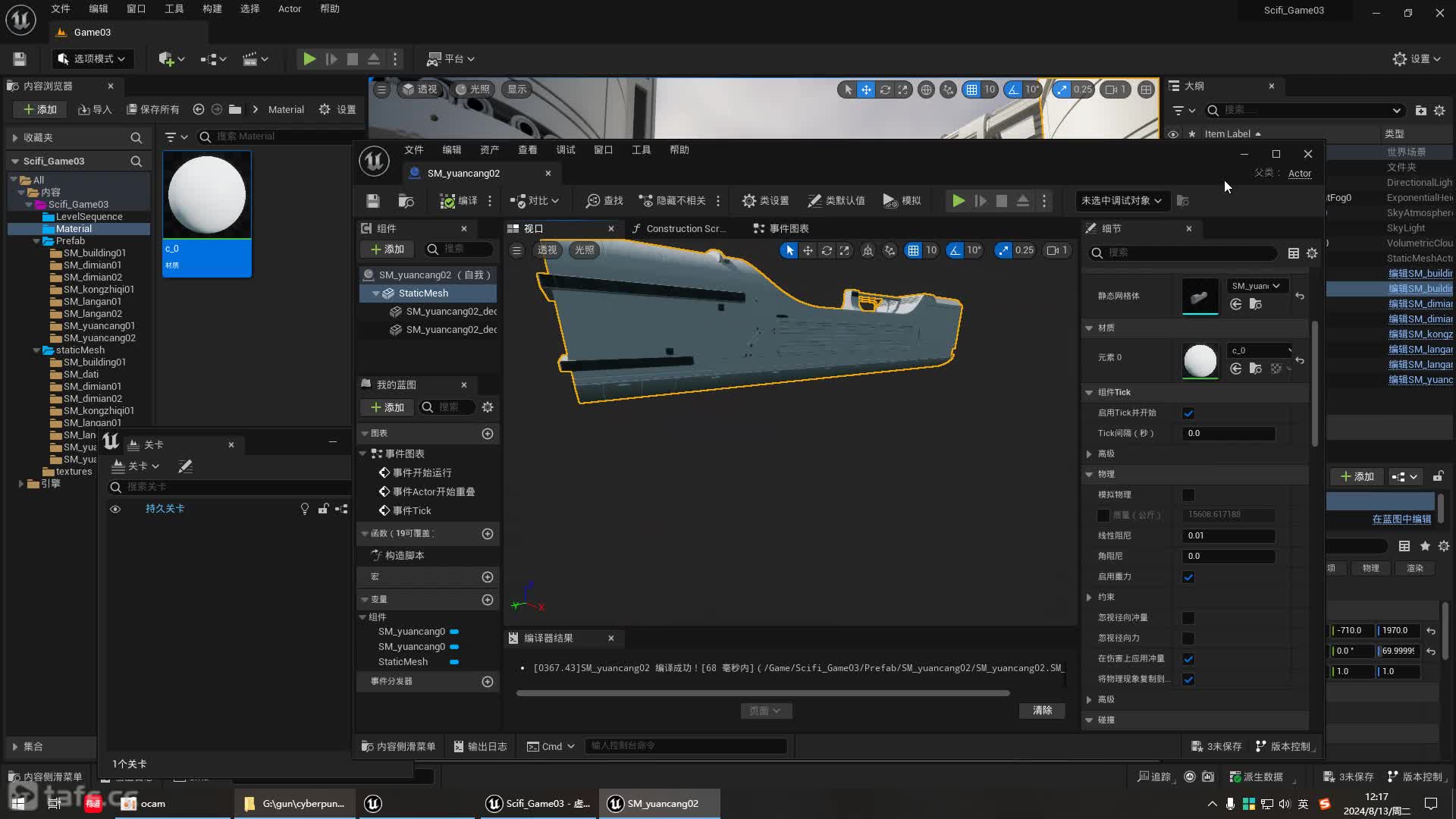Screen dimensions: 1456x819
Task: Open the main window Actor menu
Action: (289, 9)
